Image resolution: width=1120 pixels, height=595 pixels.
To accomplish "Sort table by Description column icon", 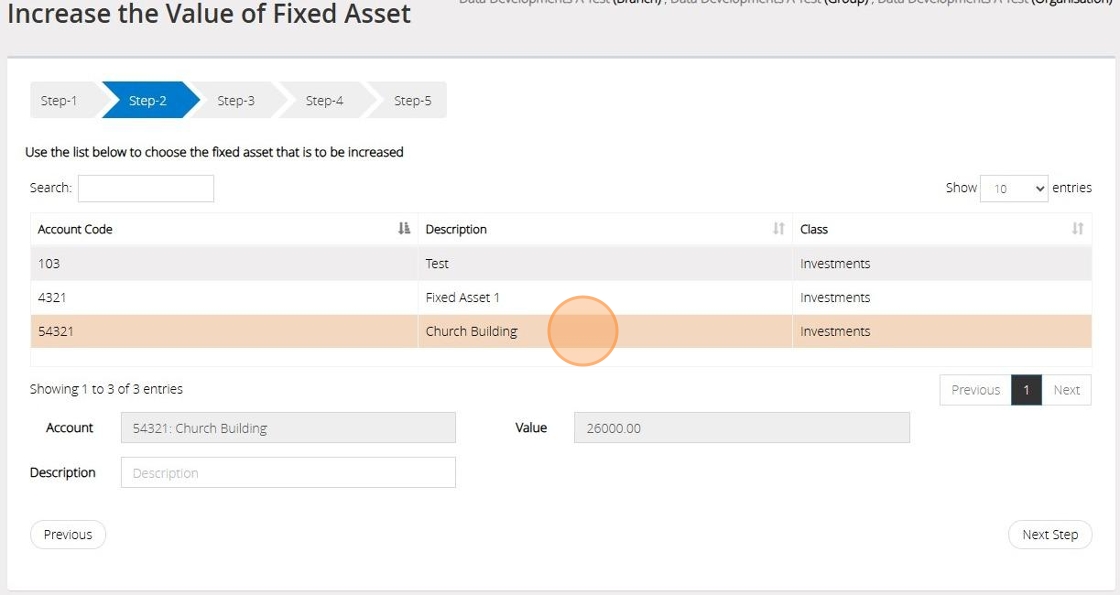I will click(x=778, y=229).
